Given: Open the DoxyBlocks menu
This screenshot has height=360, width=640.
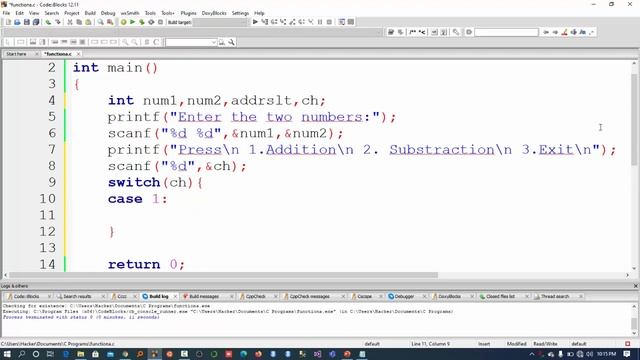Looking at the screenshot, I should (214, 13).
